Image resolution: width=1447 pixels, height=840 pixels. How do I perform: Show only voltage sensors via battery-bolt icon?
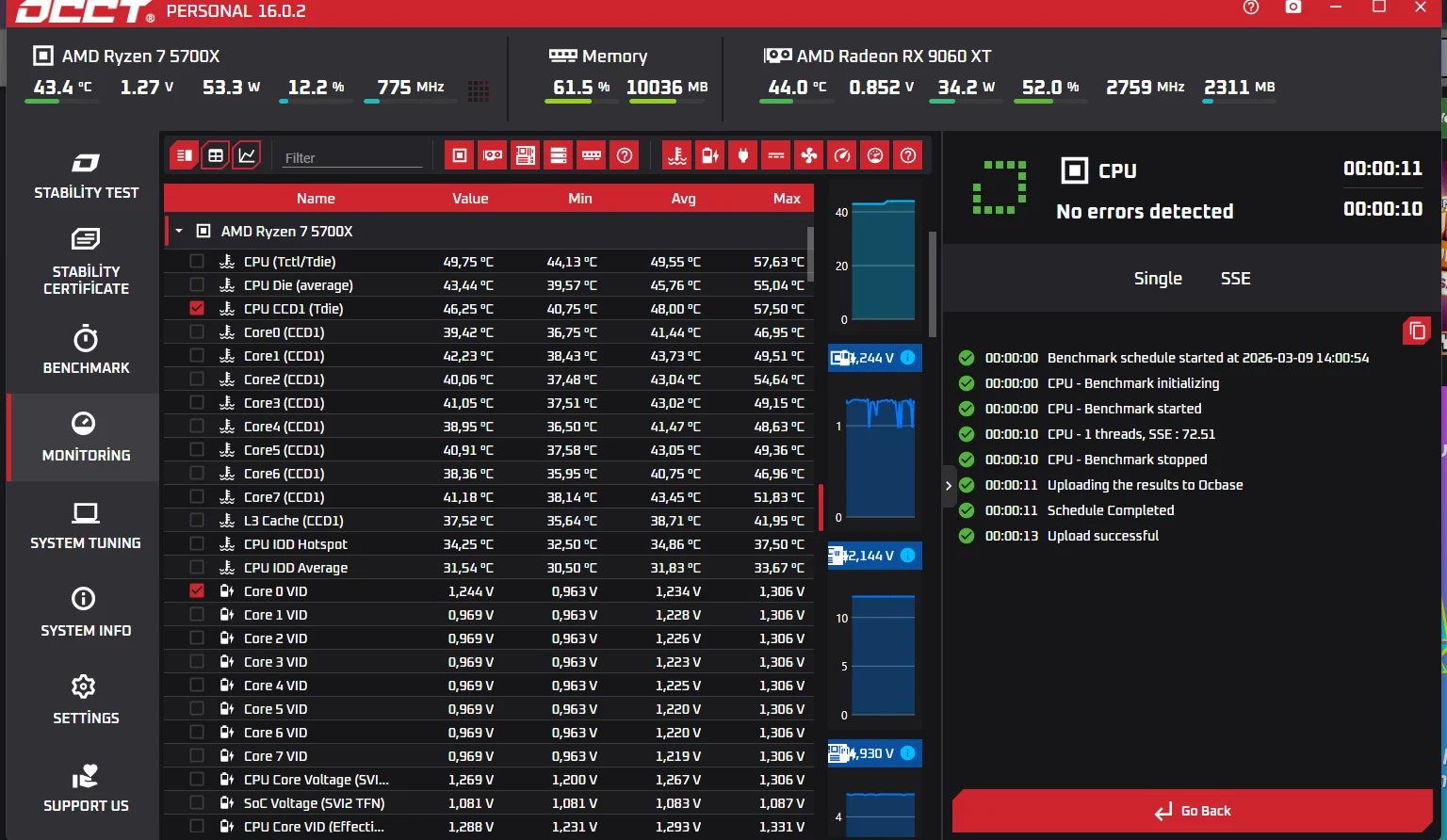tap(710, 155)
